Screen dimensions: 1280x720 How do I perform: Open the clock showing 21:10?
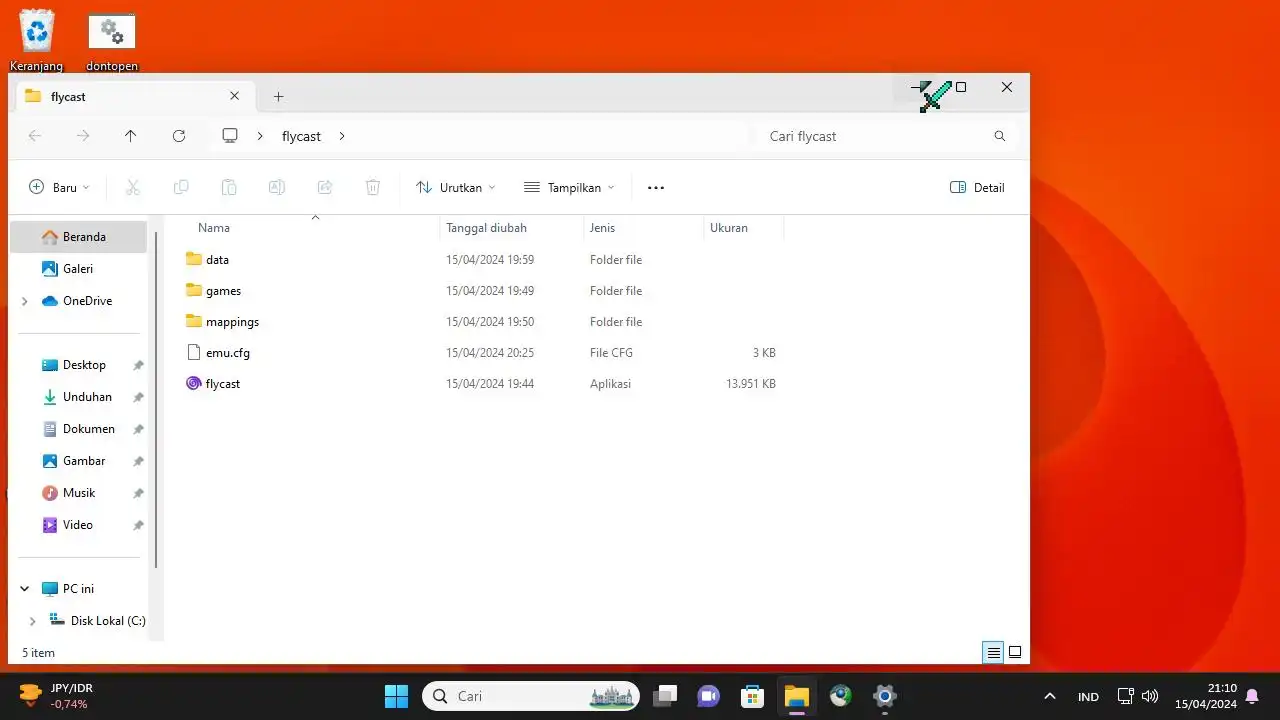[1205, 696]
